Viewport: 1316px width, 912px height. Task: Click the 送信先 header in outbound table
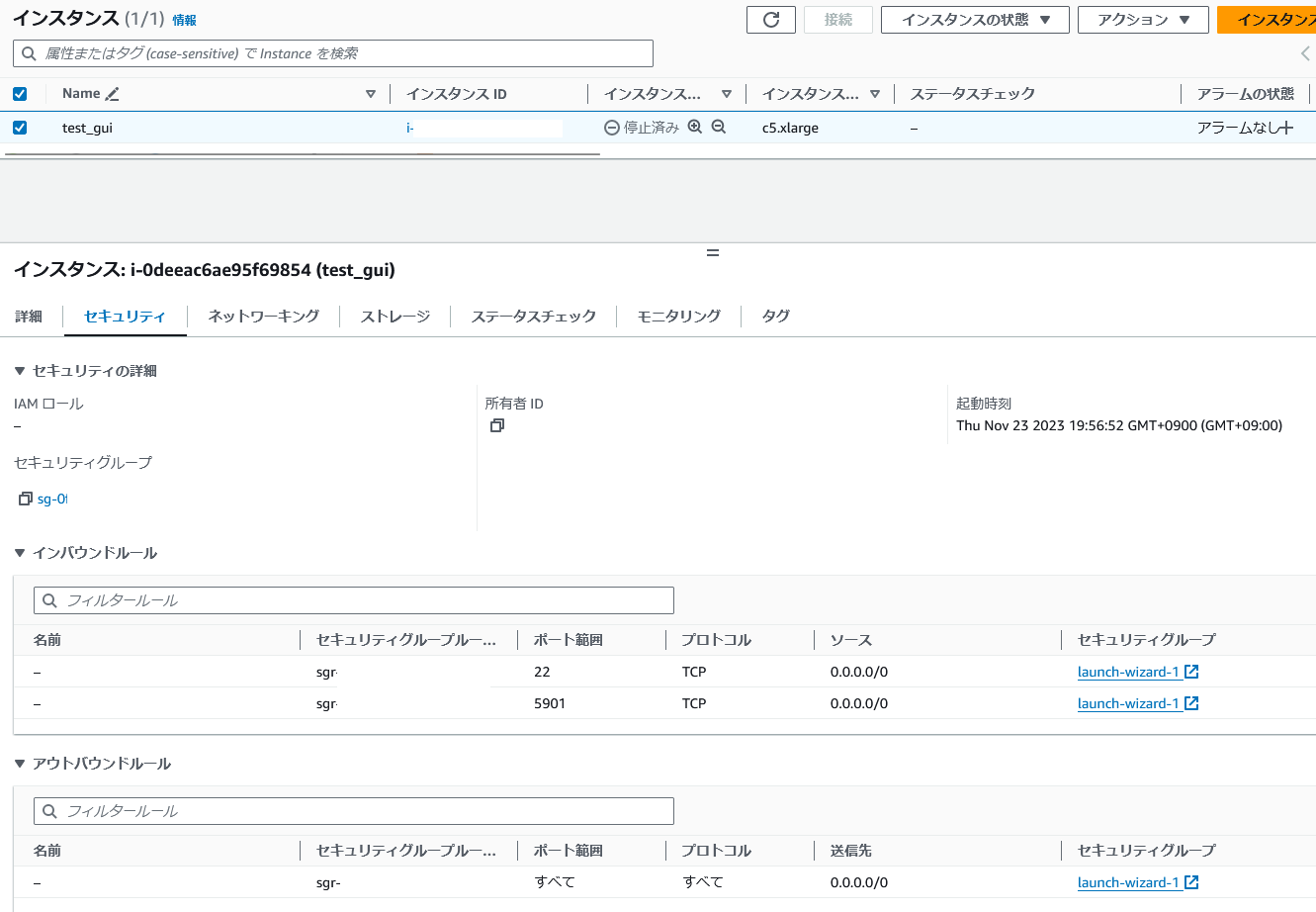pyautogui.click(x=851, y=851)
